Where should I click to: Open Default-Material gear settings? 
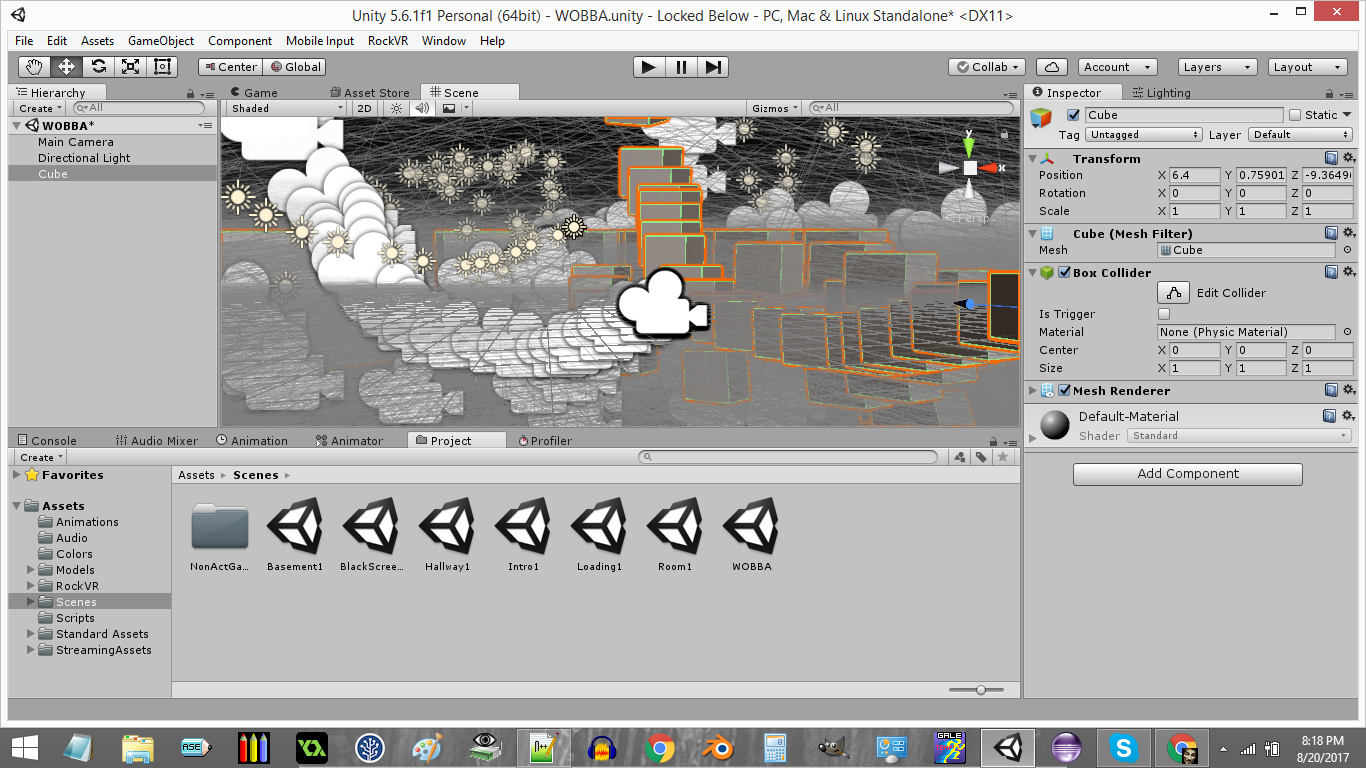(1348, 416)
